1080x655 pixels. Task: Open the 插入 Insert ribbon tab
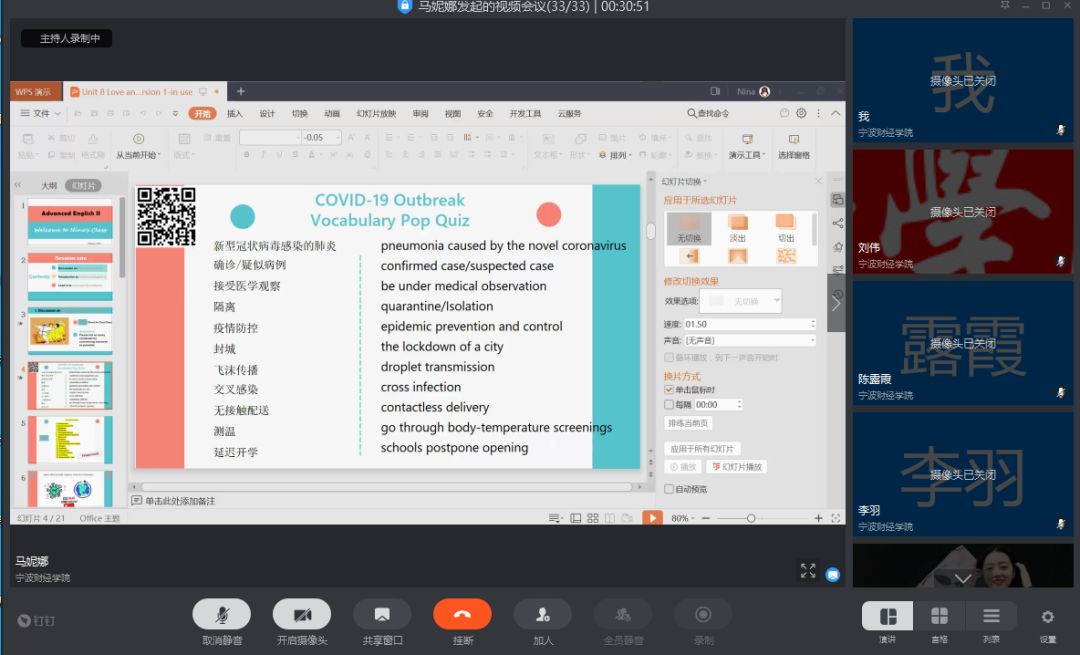[235, 114]
